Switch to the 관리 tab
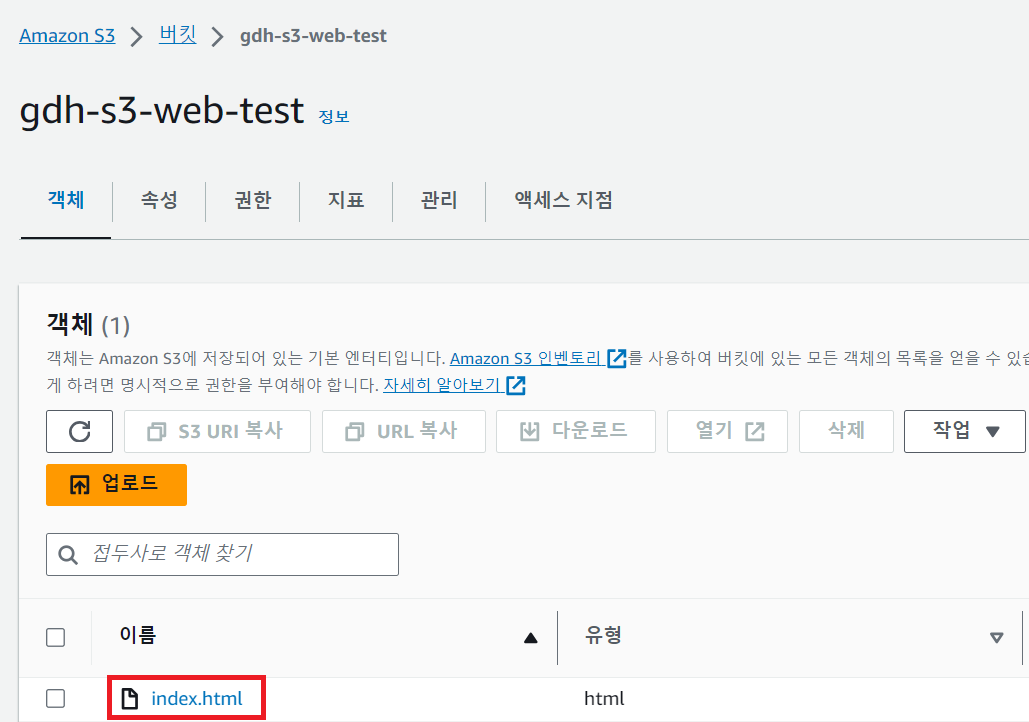The height and width of the screenshot is (722, 1029). click(x=439, y=200)
